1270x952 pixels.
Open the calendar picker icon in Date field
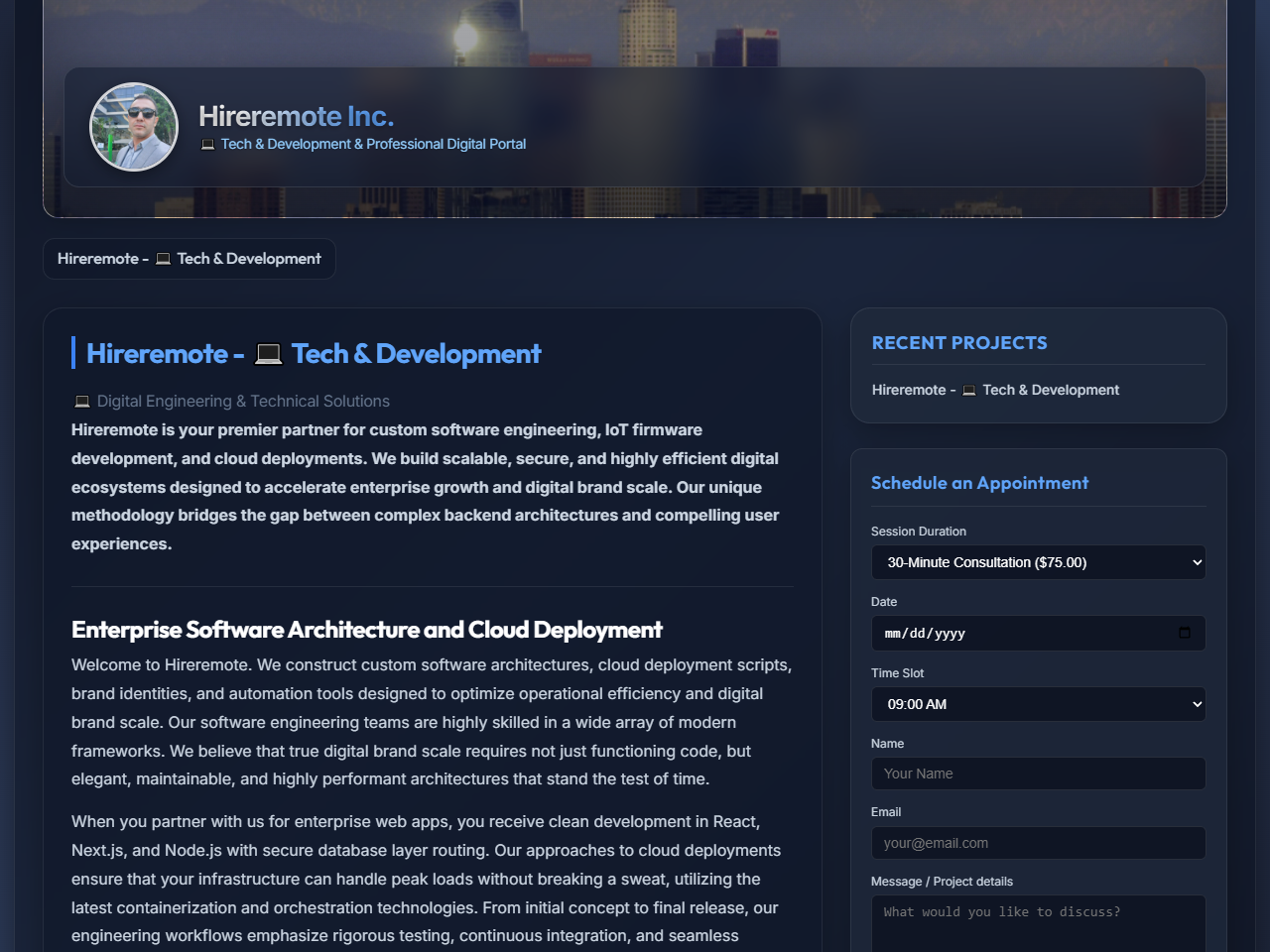tap(1185, 633)
